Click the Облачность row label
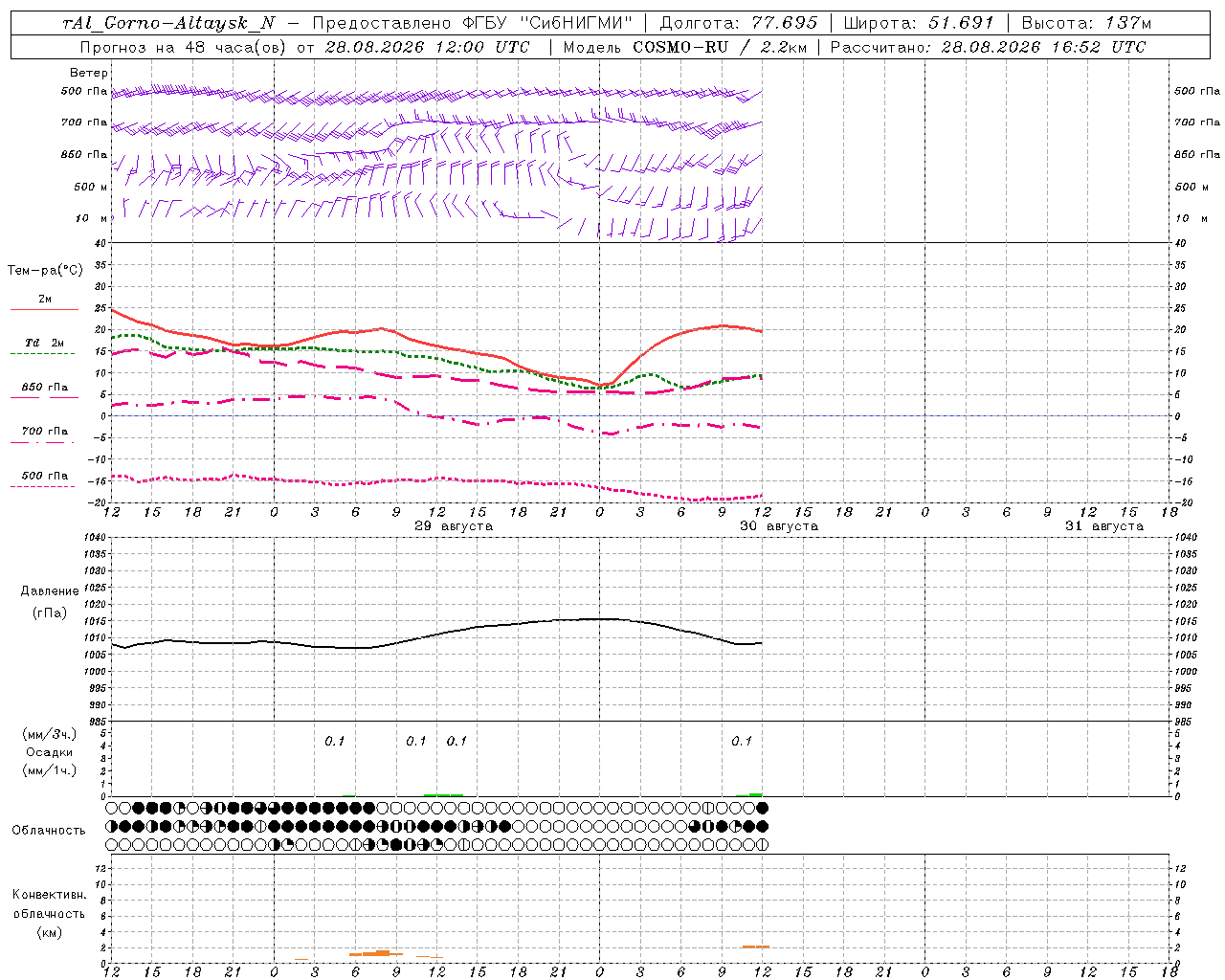Viewport: 1225px width, 980px height. (x=49, y=830)
